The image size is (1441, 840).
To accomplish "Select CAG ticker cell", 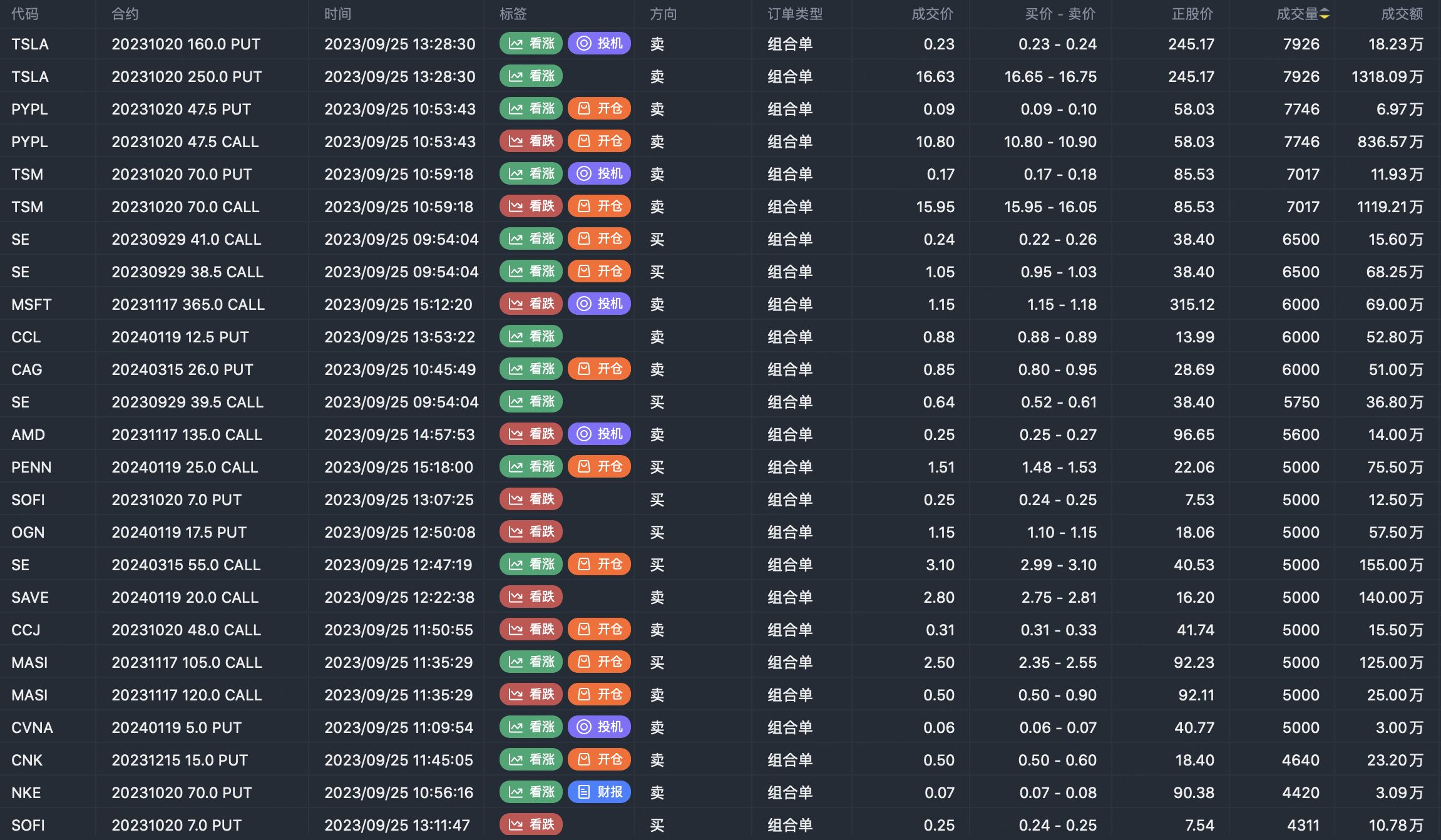I will 27,369.
